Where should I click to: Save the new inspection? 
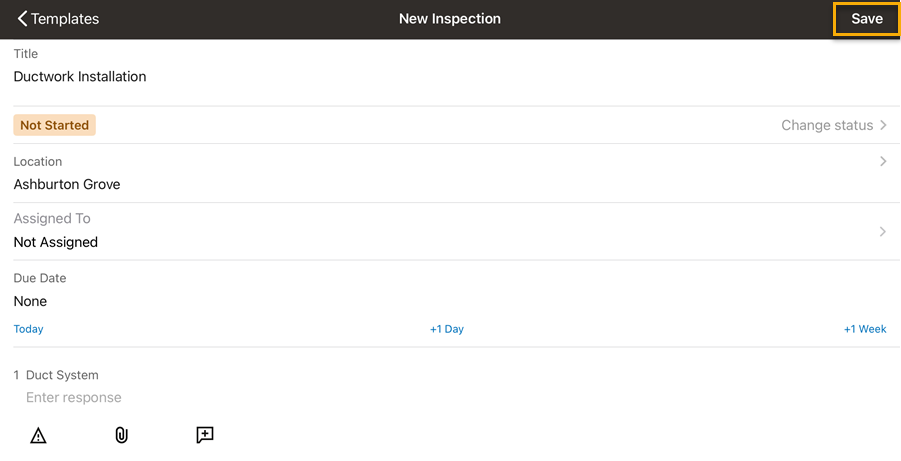point(866,19)
